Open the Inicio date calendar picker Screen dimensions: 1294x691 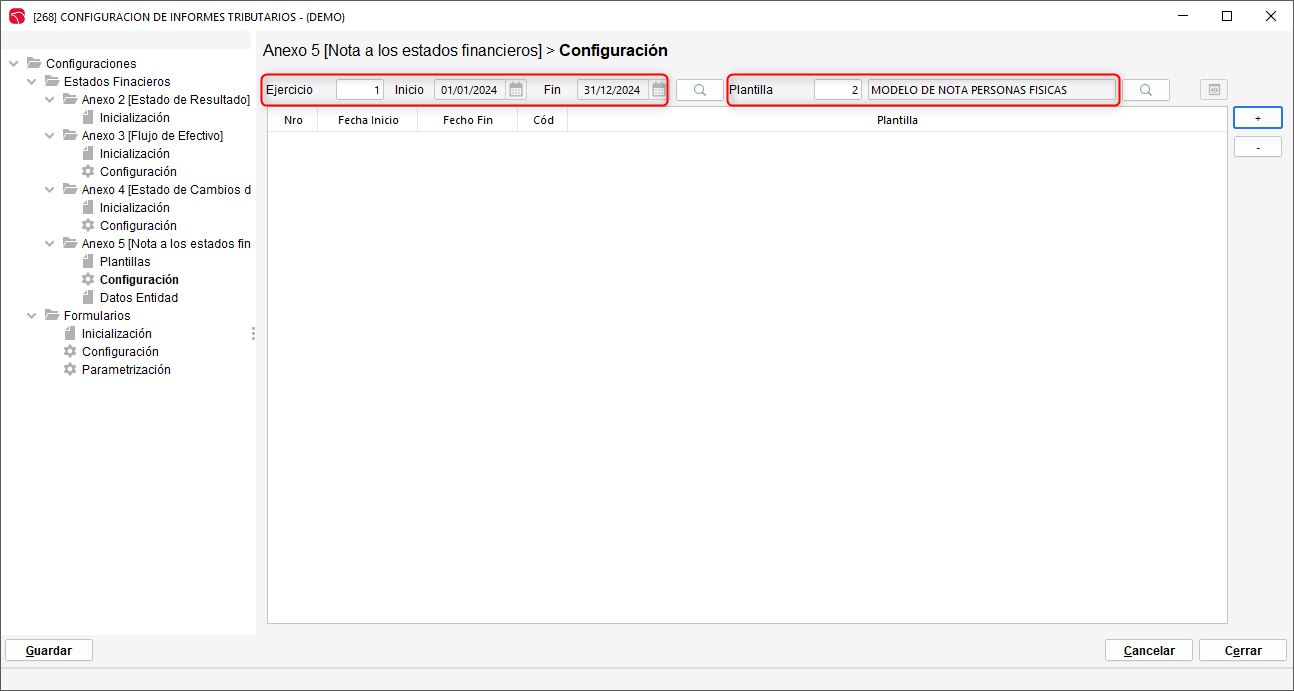tap(516, 90)
